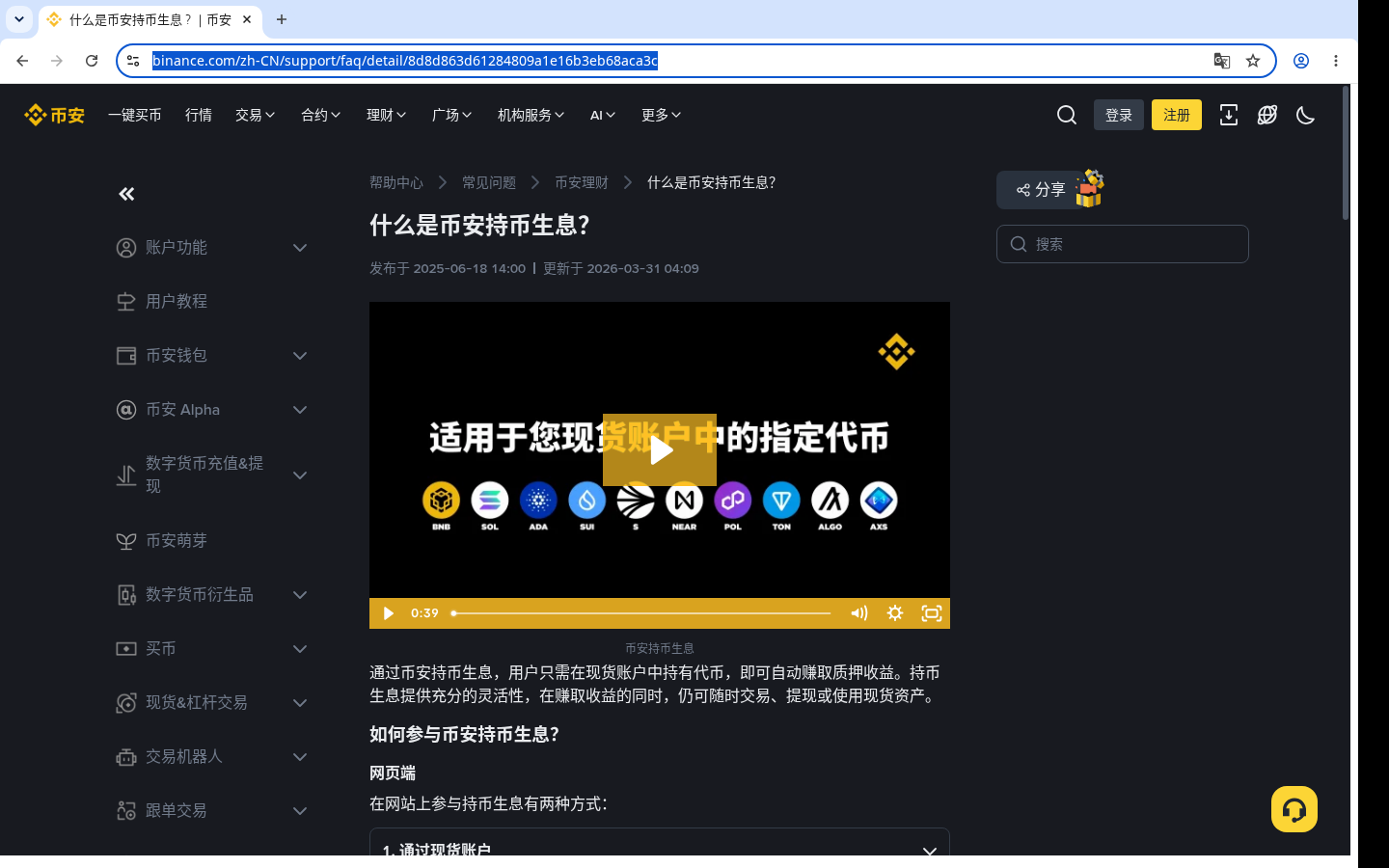Go back in browser history
Image resolution: width=1389 pixels, height=868 pixels.
click(22, 61)
